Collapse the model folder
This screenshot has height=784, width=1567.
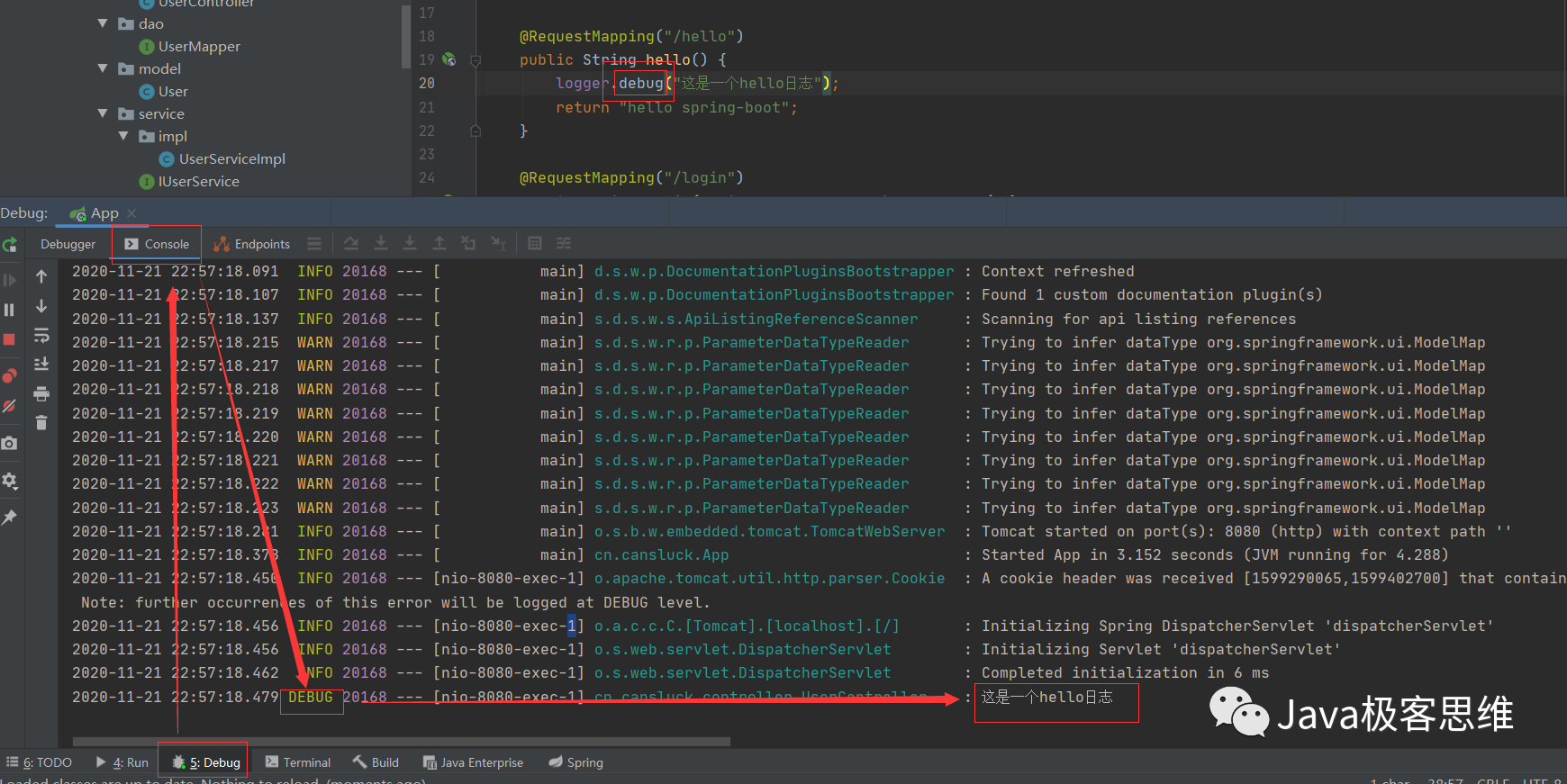click(103, 68)
